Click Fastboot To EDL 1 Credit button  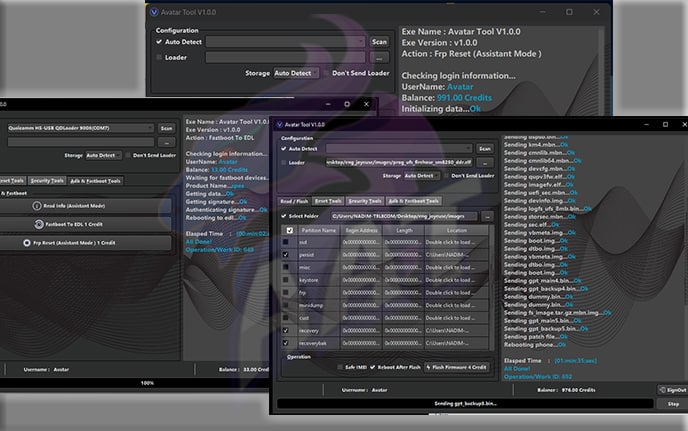85,224
